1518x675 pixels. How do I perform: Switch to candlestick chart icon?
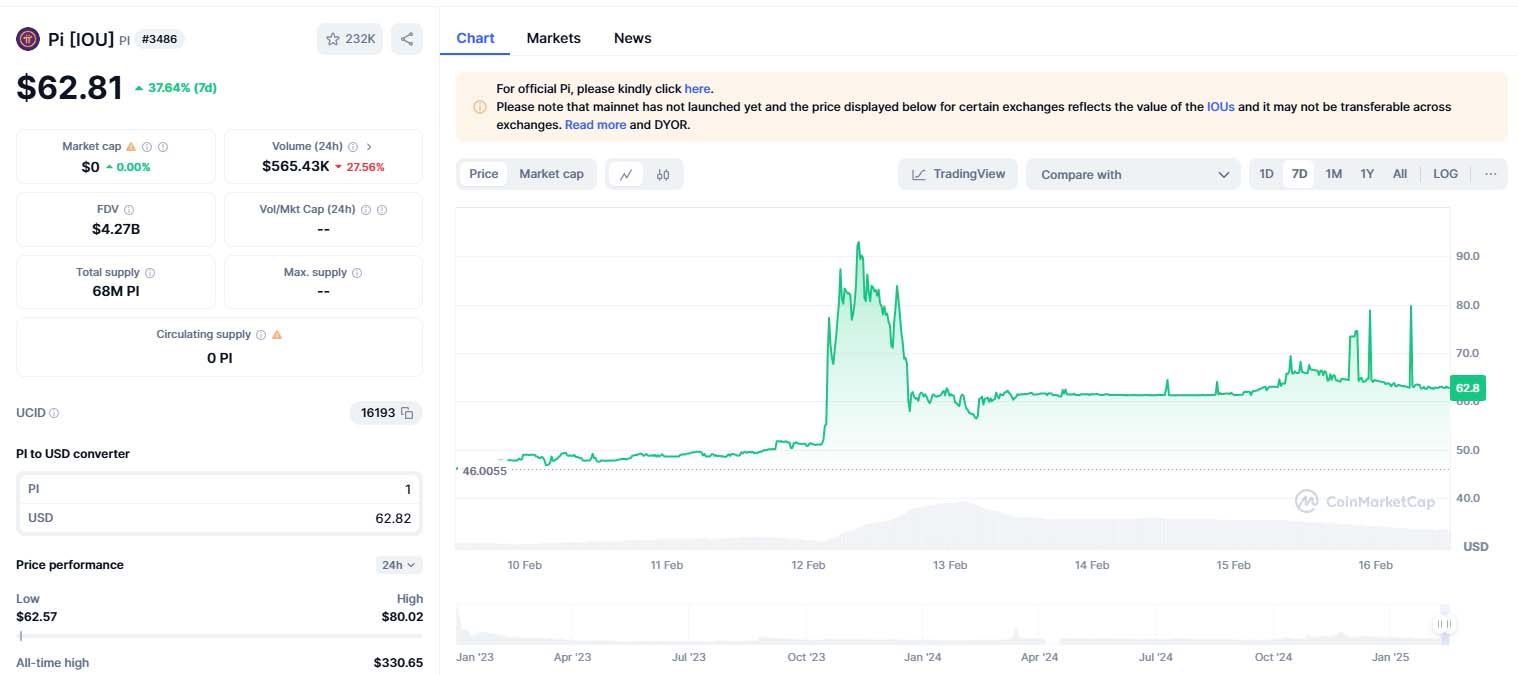click(x=663, y=174)
